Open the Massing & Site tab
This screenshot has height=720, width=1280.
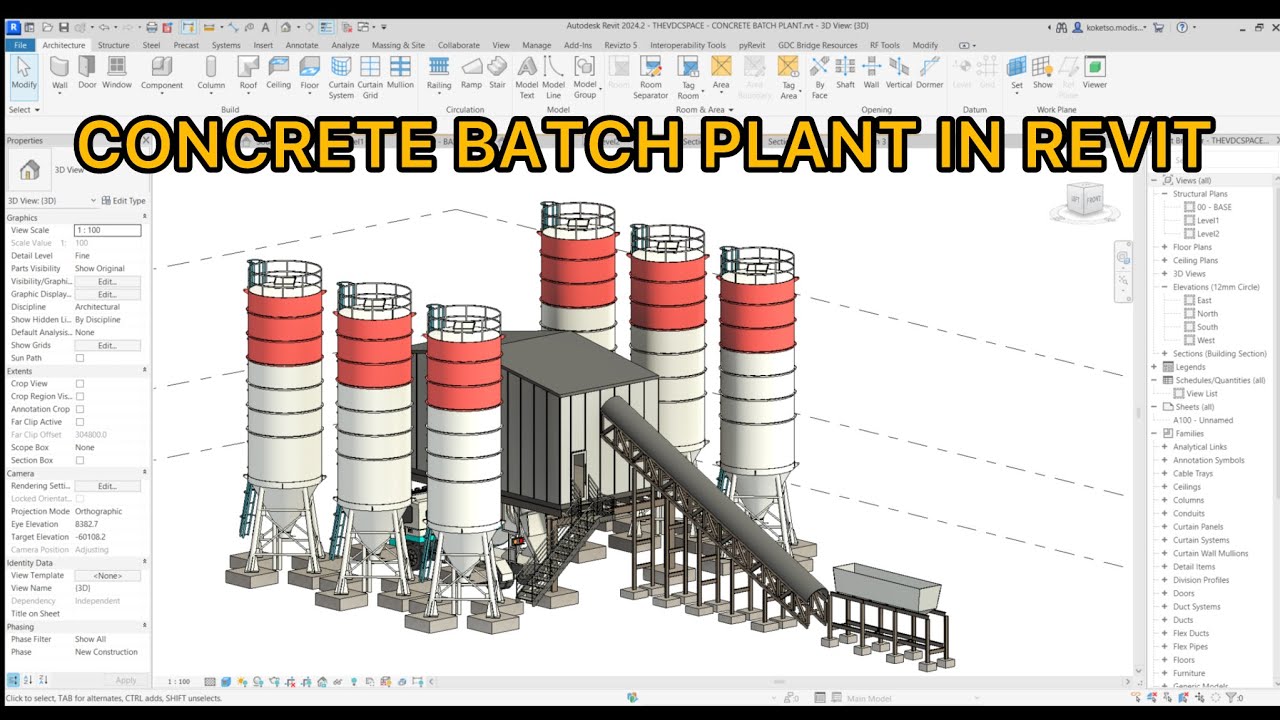coord(398,45)
